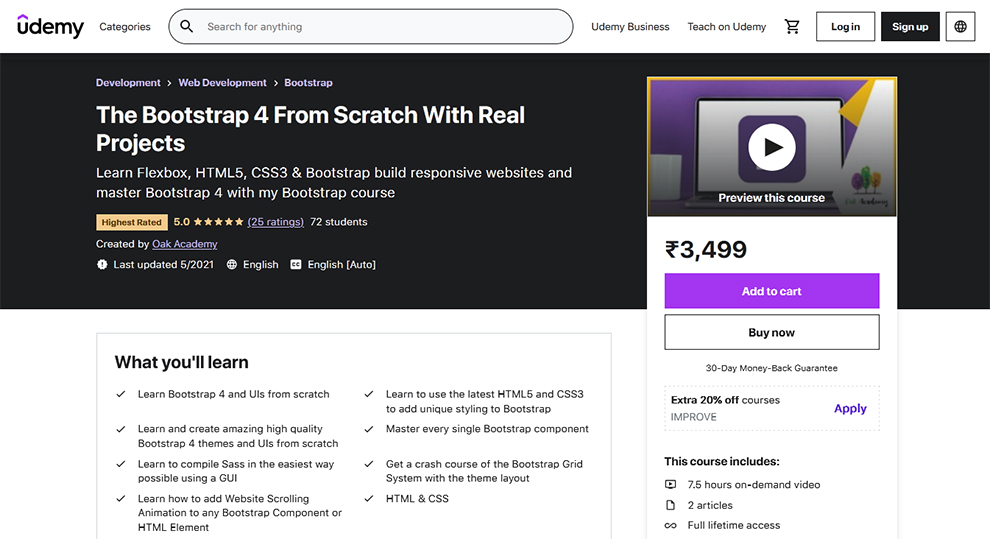
Task: Open the Oak Academy instructor link
Action: point(184,244)
